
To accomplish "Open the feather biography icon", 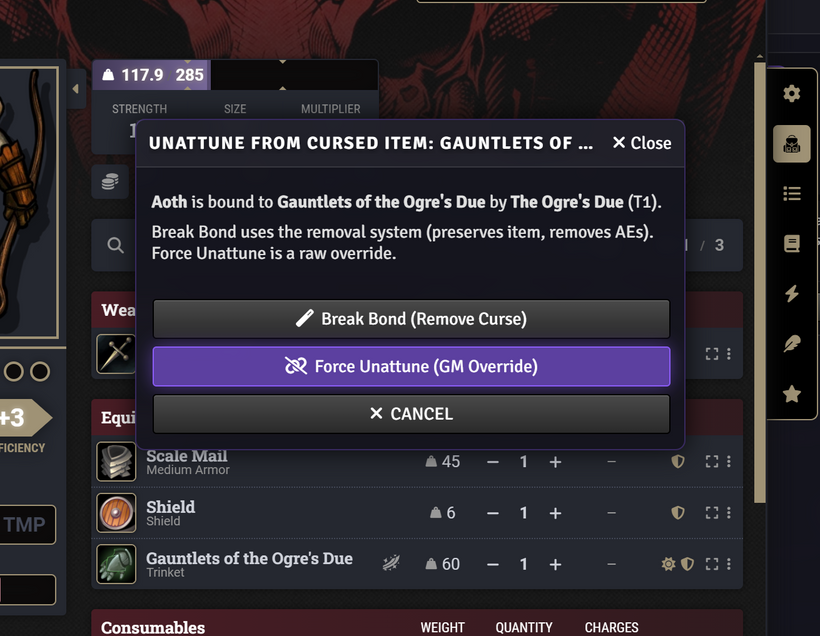I will [792, 344].
